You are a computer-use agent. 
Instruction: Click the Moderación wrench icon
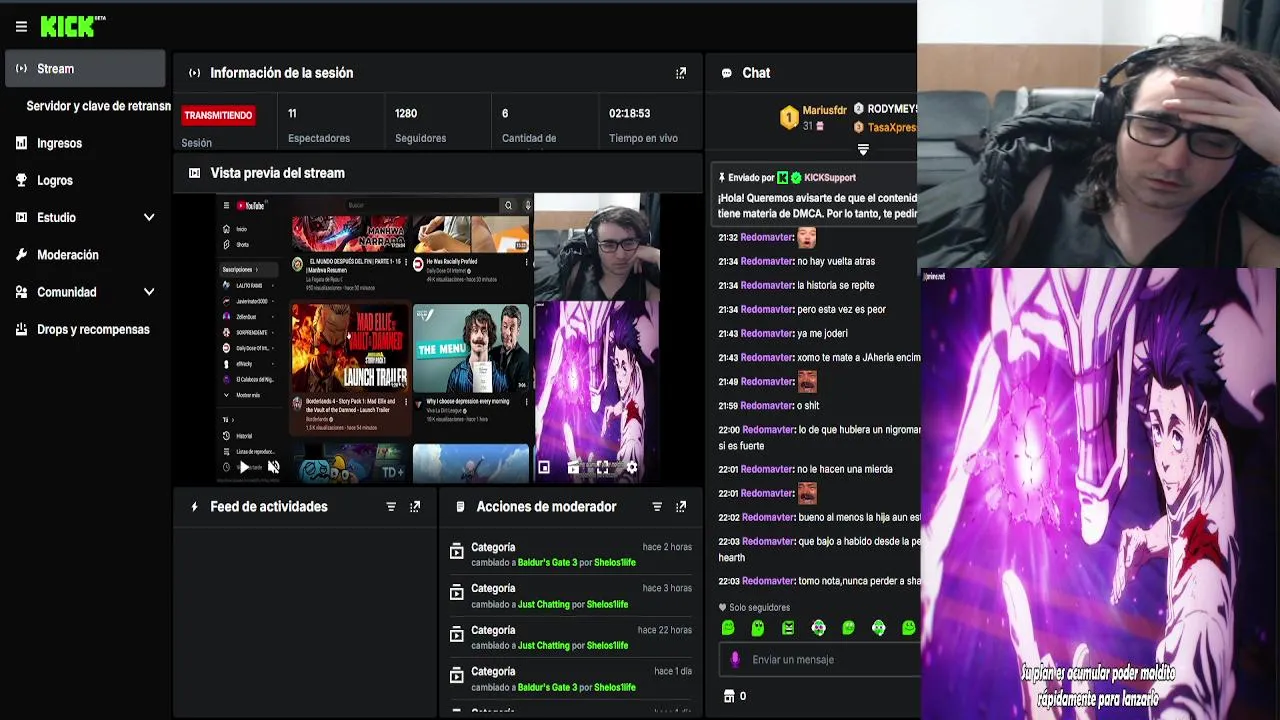(x=21, y=255)
